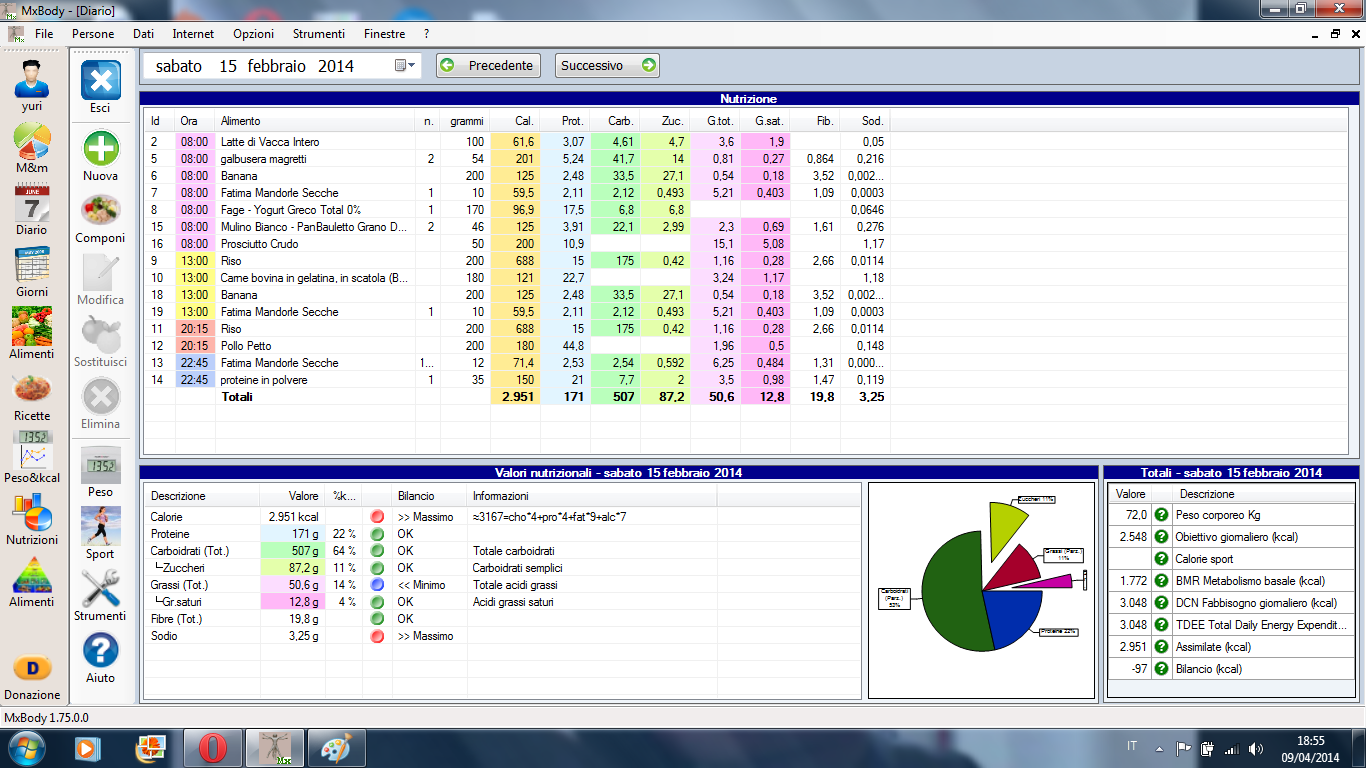Screen dimensions: 1366x768
Task: Open the Nutrizioni bar chart icon
Action: coord(32,513)
